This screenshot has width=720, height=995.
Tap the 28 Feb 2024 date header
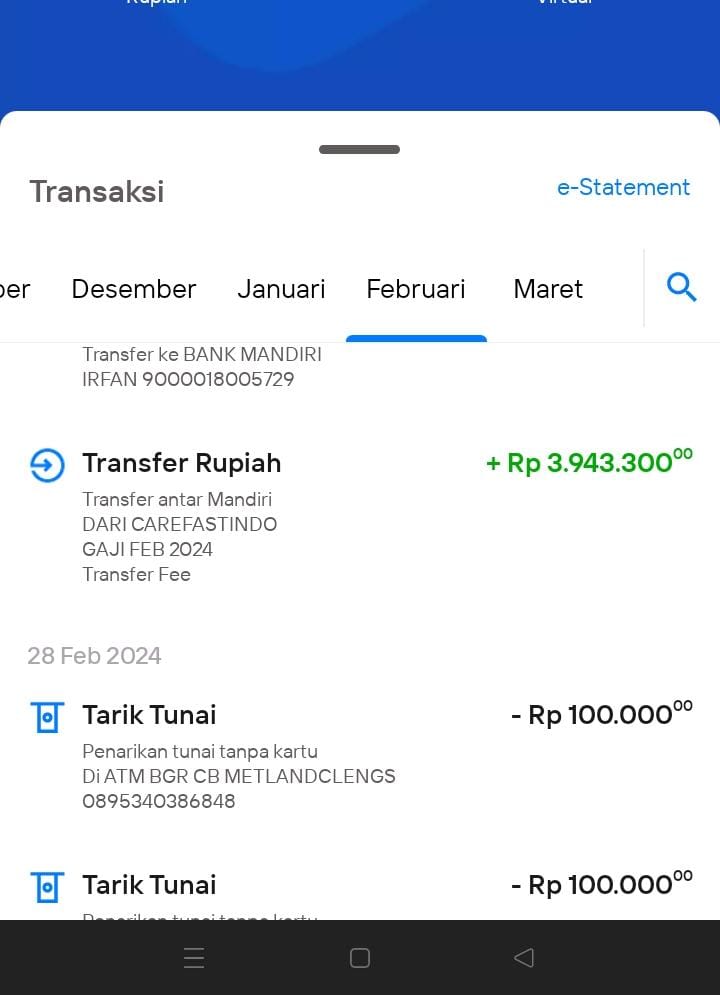coord(95,656)
